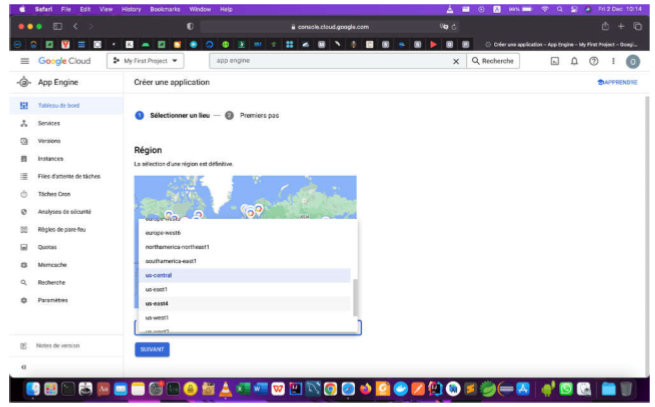Viewport: 655px width, 407px height.
Task: Click the SUIVANT button
Action: point(152,349)
